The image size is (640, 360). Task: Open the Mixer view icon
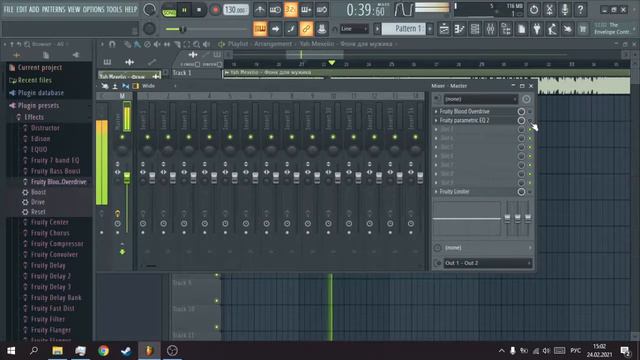(x=491, y=29)
